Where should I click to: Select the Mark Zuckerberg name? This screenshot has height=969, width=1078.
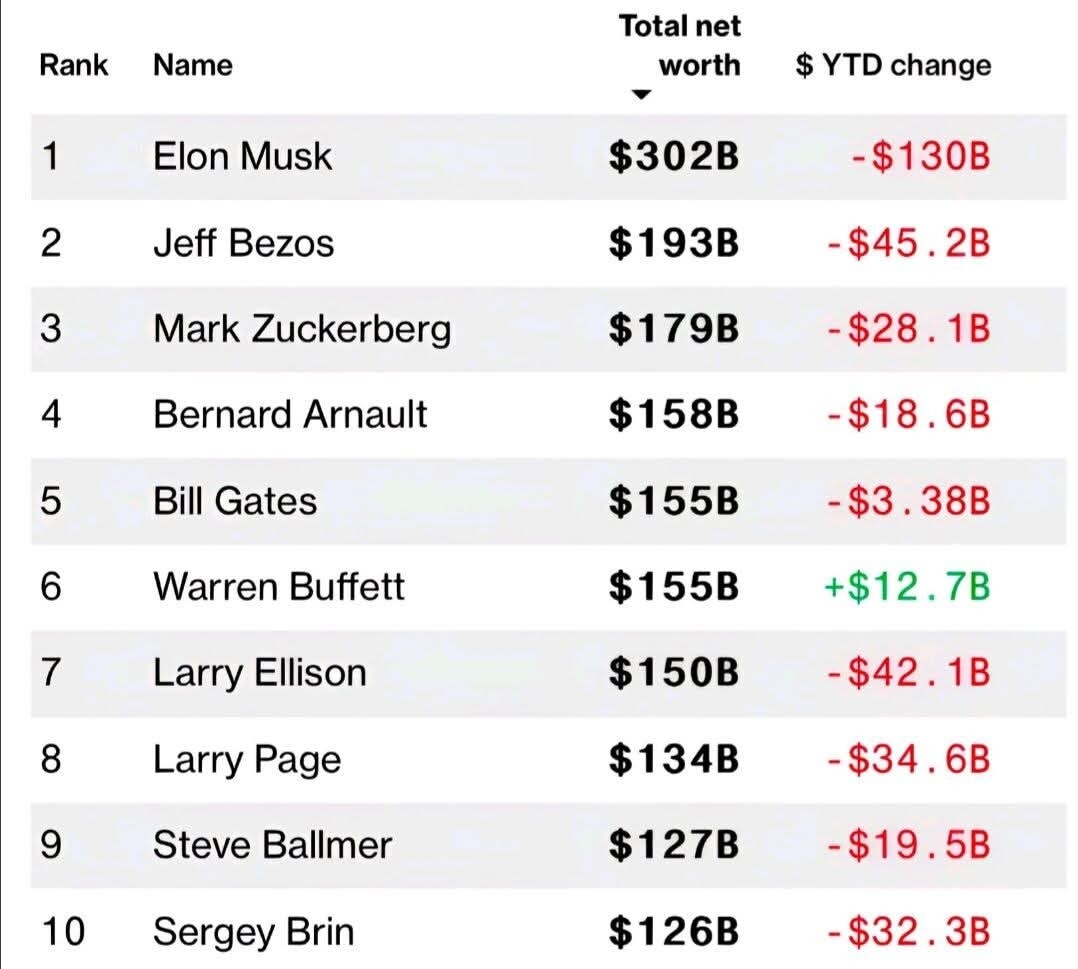point(302,329)
